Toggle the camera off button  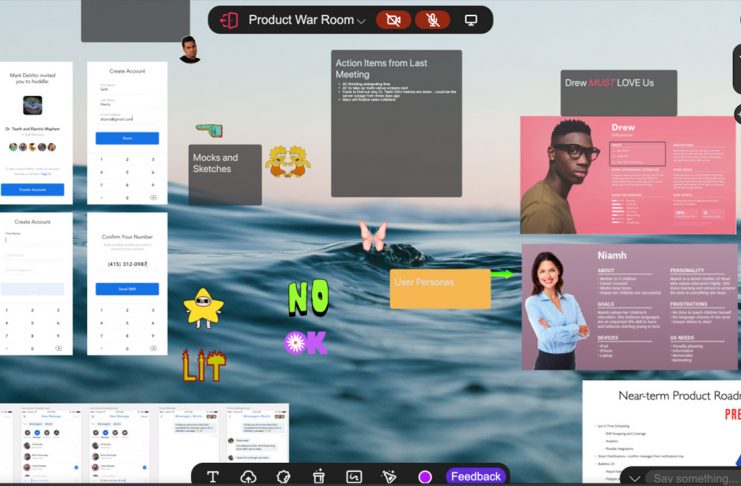pos(393,20)
